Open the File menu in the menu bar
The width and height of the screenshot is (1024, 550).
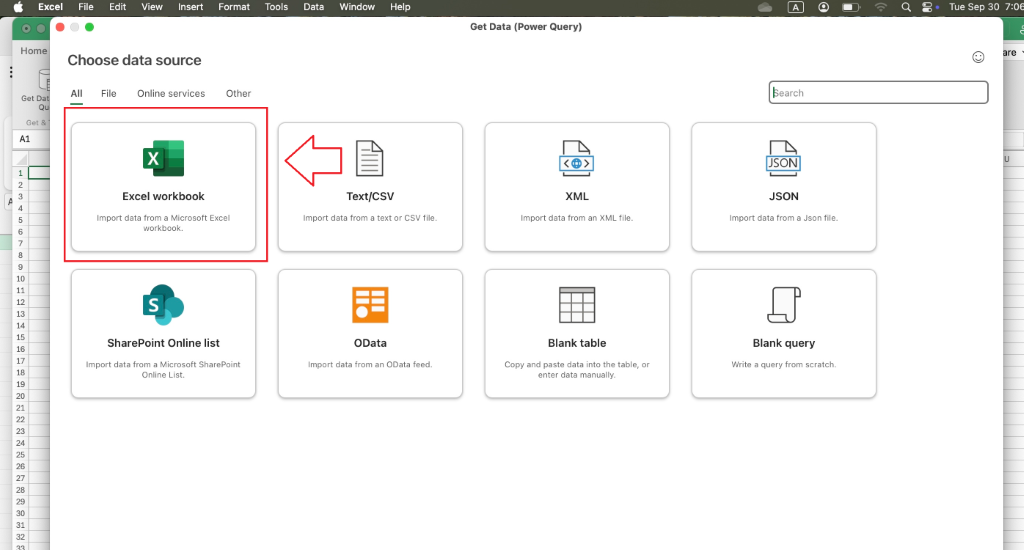(86, 7)
